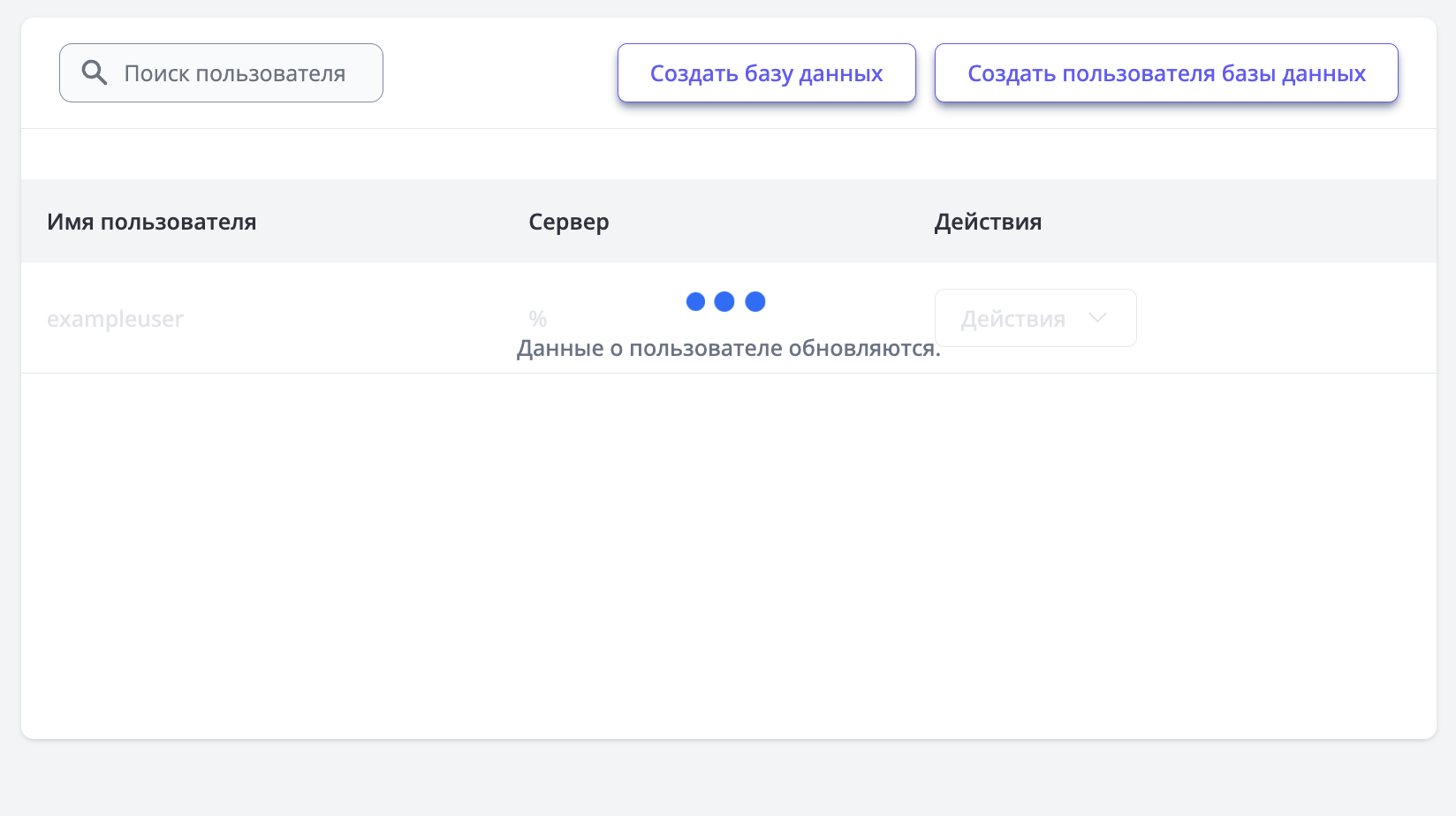Click the '%' server value cell

(537, 319)
